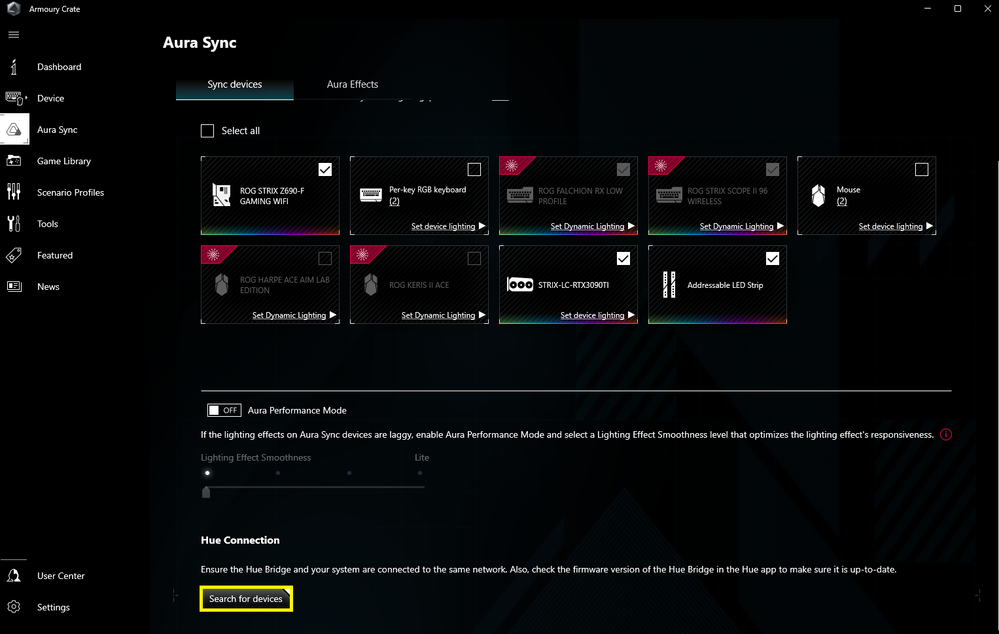Viewport: 999px width, 634px height.
Task: Click the STRIX-LC-RTX3090TI graphics card icon
Action: point(520,284)
